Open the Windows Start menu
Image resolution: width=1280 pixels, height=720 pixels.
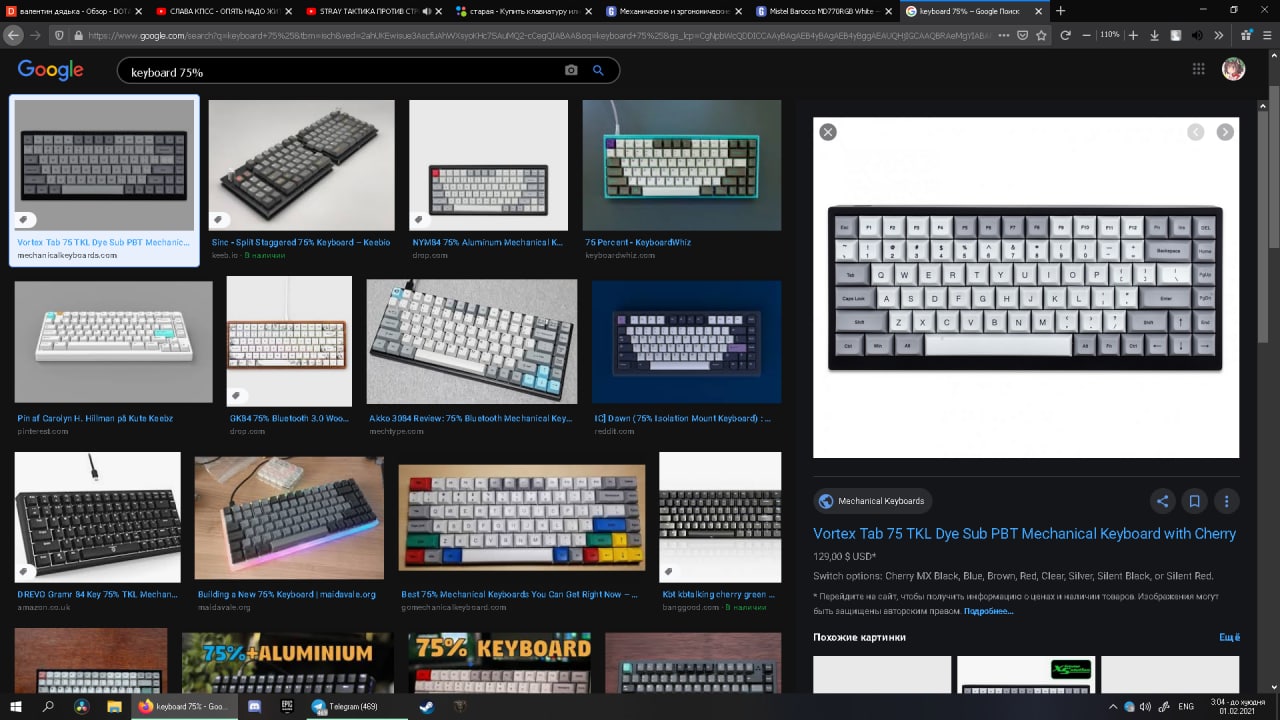coord(16,706)
